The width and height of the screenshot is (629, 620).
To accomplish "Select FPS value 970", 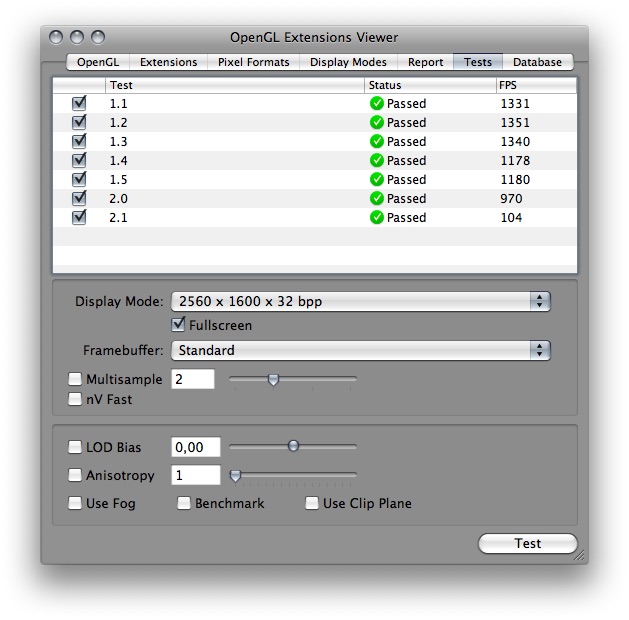I will 511,198.
